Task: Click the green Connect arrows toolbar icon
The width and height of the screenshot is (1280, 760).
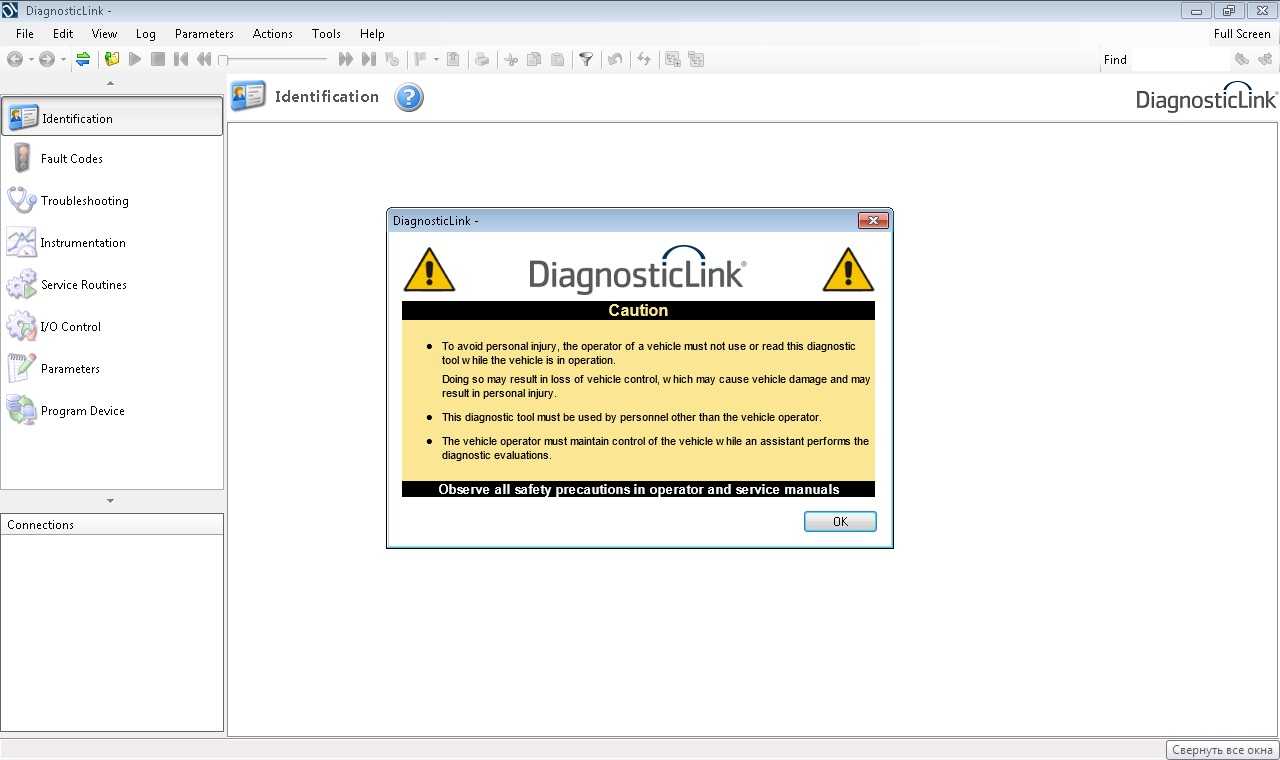Action: pos(83,60)
